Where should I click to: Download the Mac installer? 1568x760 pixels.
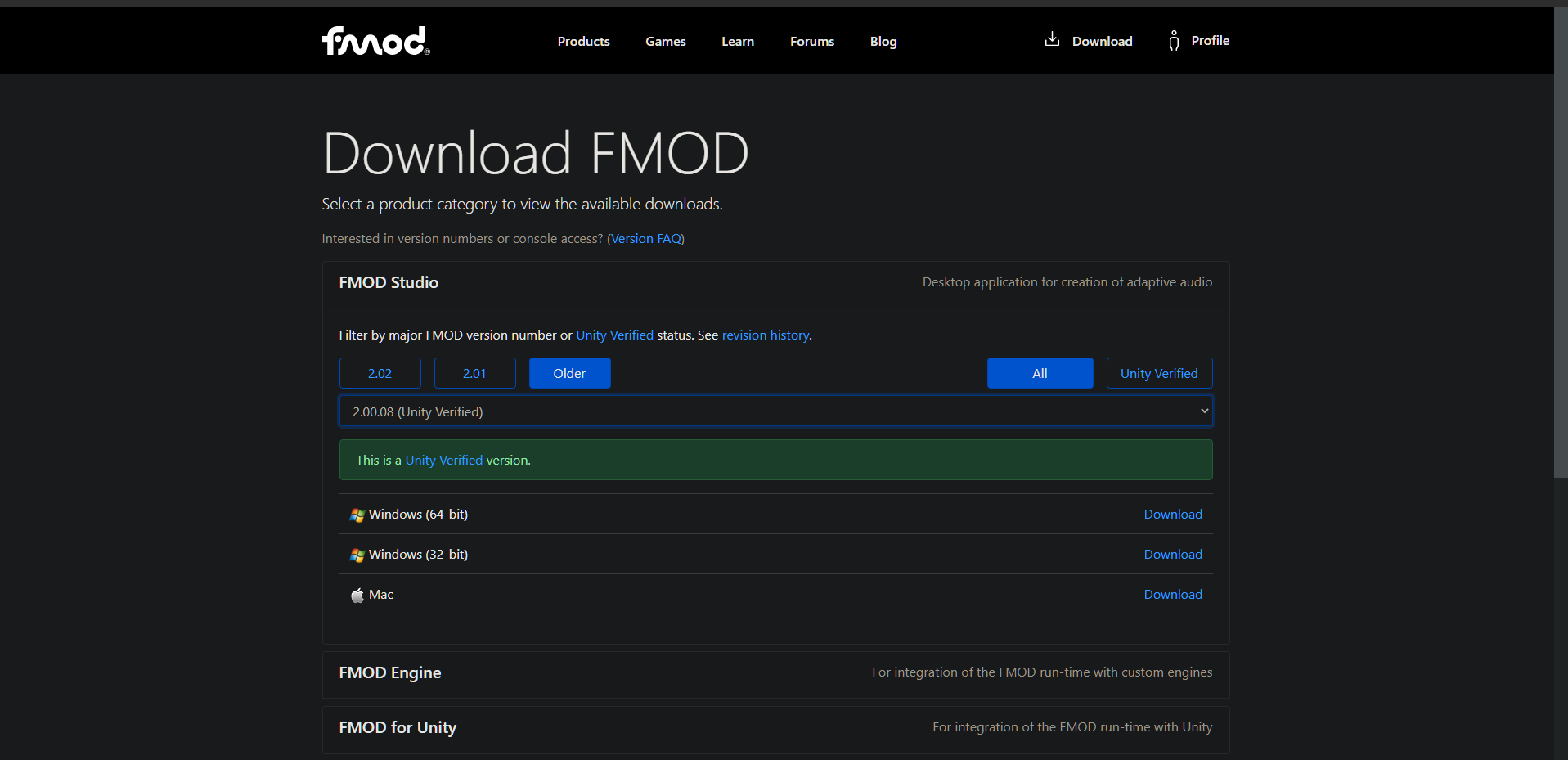click(1173, 595)
